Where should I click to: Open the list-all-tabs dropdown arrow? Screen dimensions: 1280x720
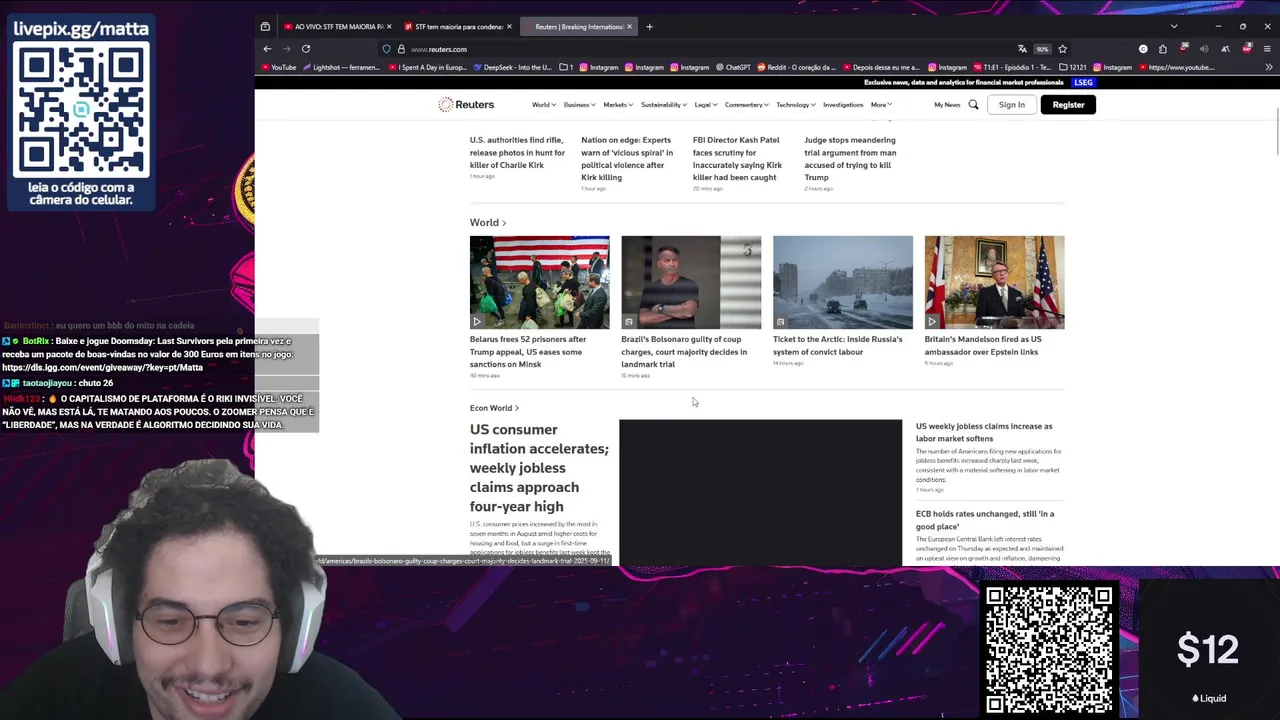coord(1174,27)
